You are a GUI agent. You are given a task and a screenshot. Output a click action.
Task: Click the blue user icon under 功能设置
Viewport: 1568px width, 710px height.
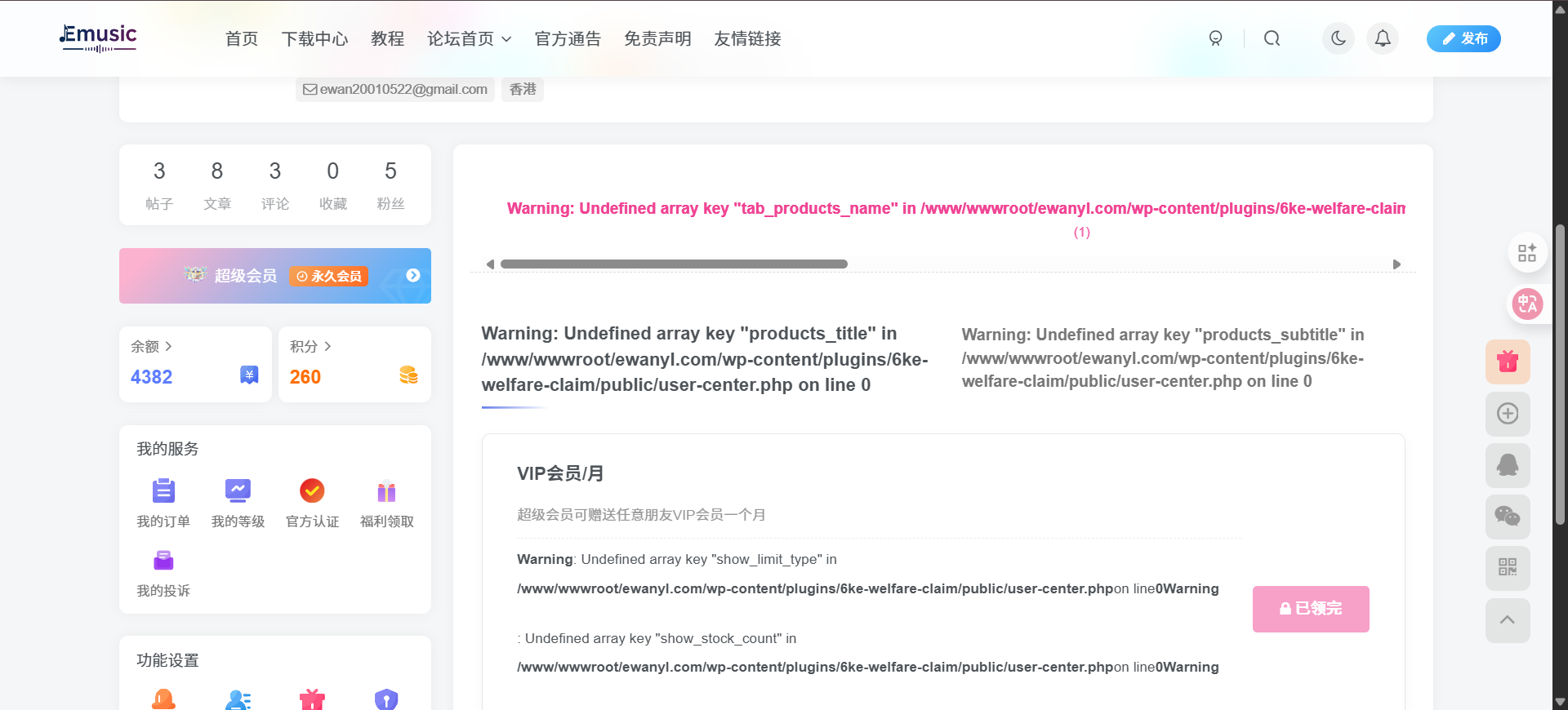point(238,700)
